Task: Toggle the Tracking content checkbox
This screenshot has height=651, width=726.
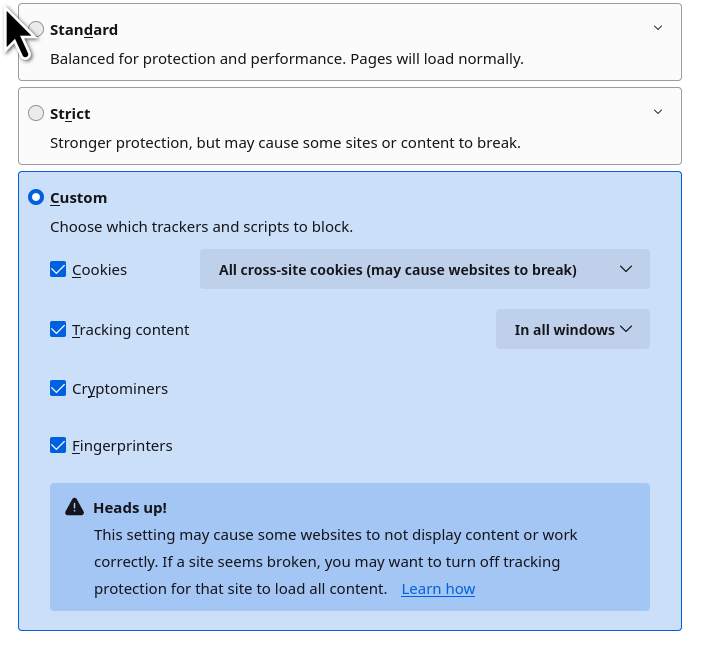Action: tap(58, 330)
